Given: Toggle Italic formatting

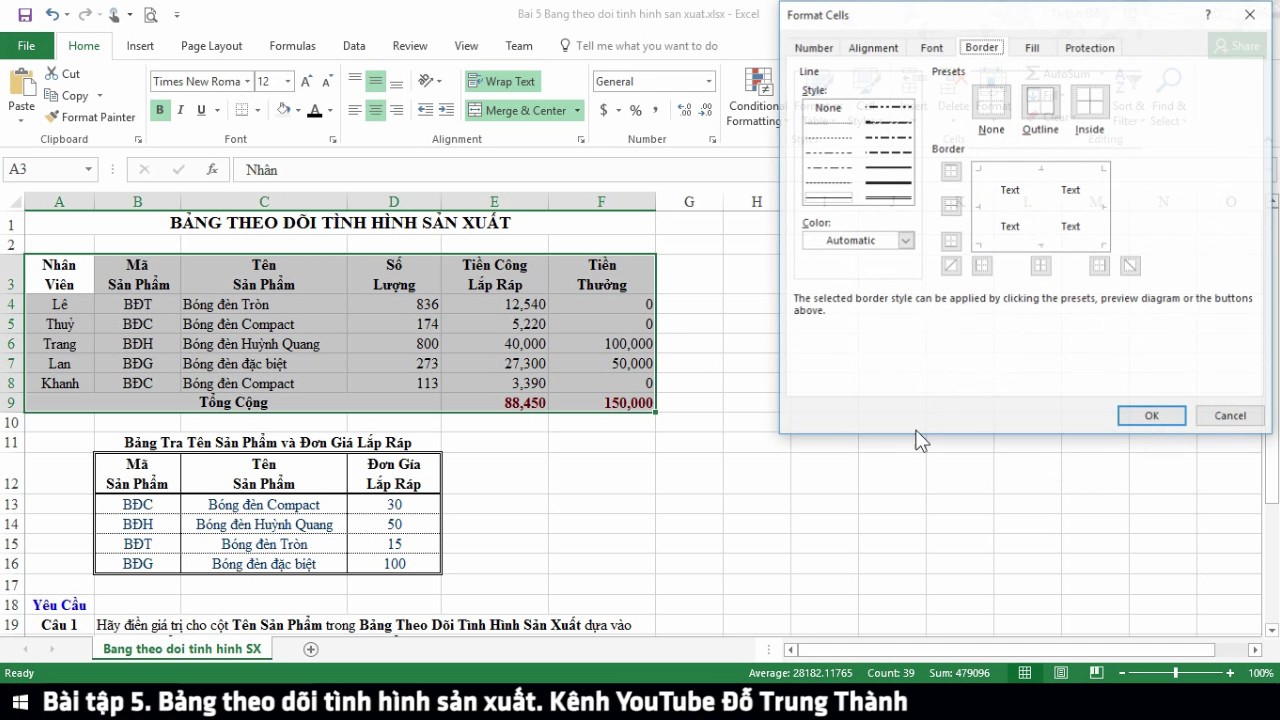Looking at the screenshot, I should tap(180, 110).
